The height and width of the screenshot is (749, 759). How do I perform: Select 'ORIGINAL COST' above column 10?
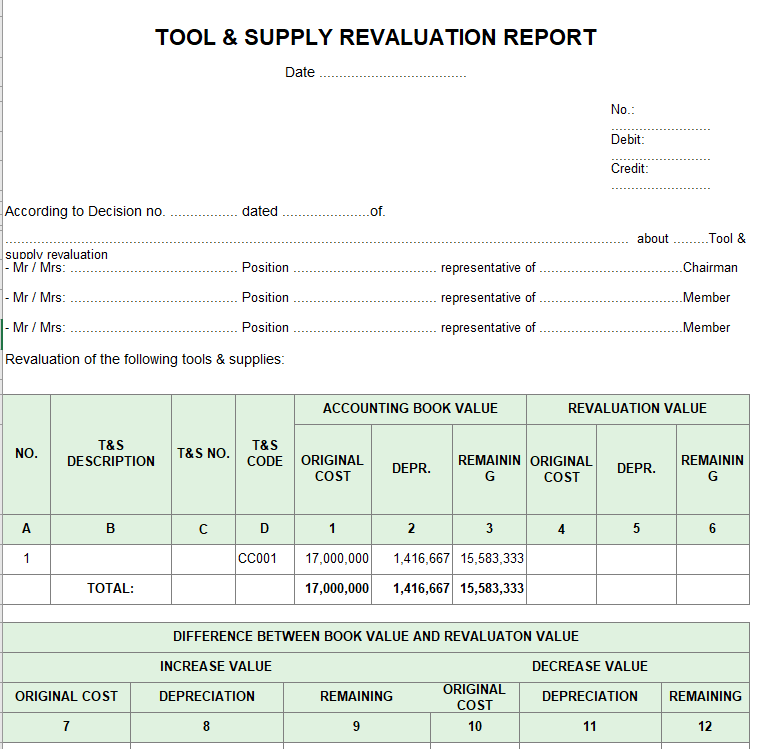coord(474,697)
